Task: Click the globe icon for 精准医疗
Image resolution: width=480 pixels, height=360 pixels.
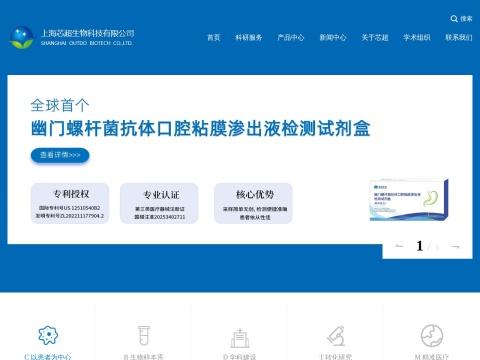Action: click(432, 336)
